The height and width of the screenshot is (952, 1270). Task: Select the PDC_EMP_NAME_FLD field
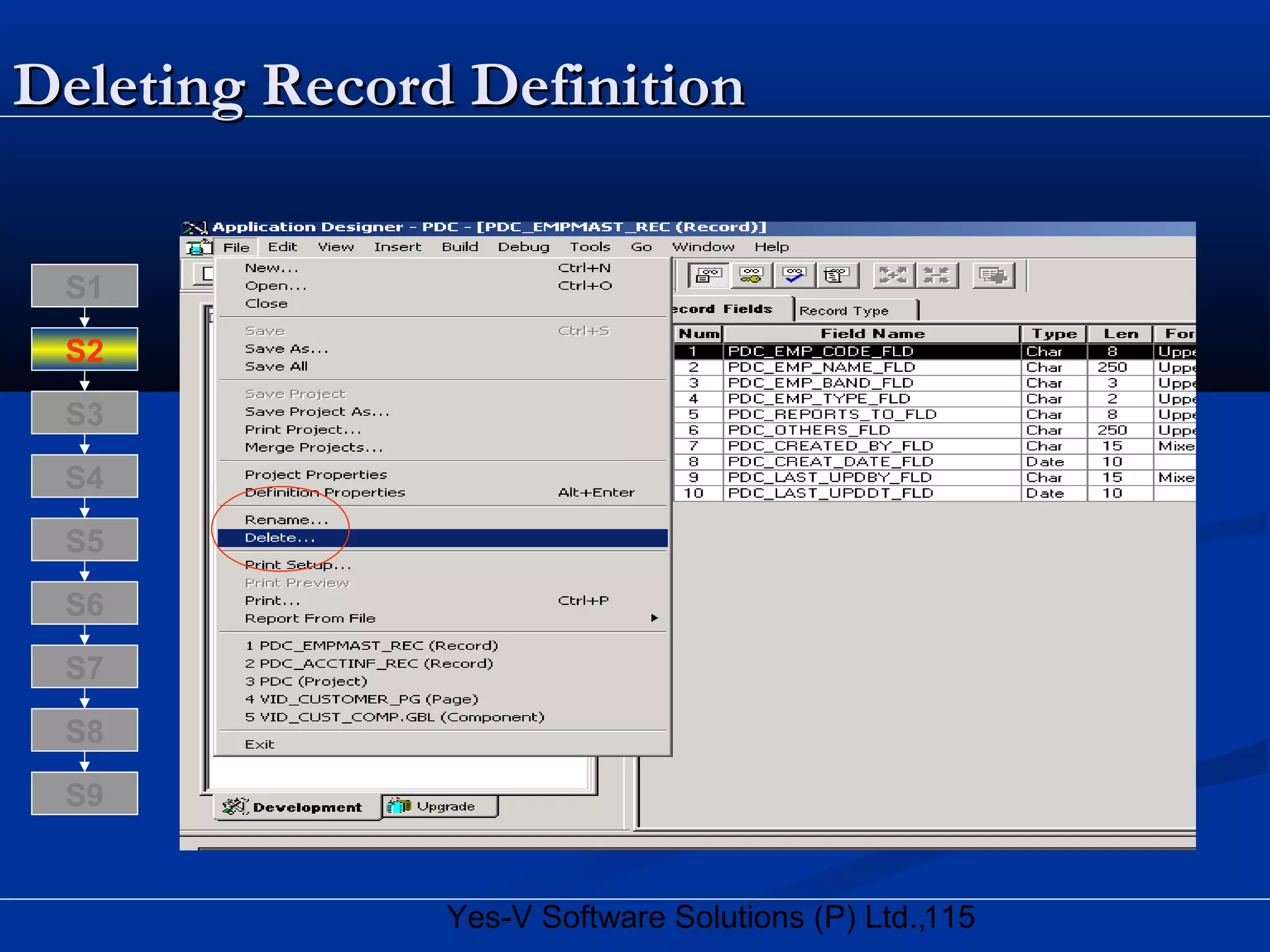point(872,368)
